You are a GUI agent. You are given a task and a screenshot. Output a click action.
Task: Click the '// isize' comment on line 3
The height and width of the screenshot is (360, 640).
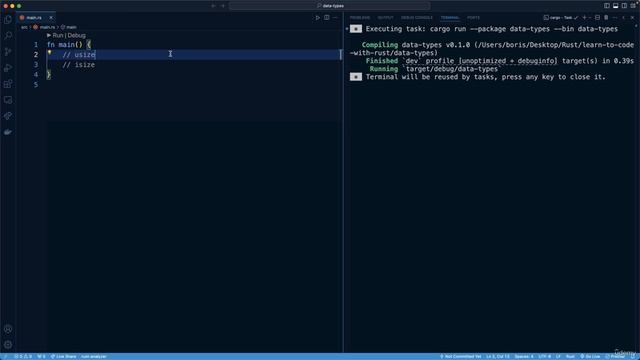(x=78, y=64)
